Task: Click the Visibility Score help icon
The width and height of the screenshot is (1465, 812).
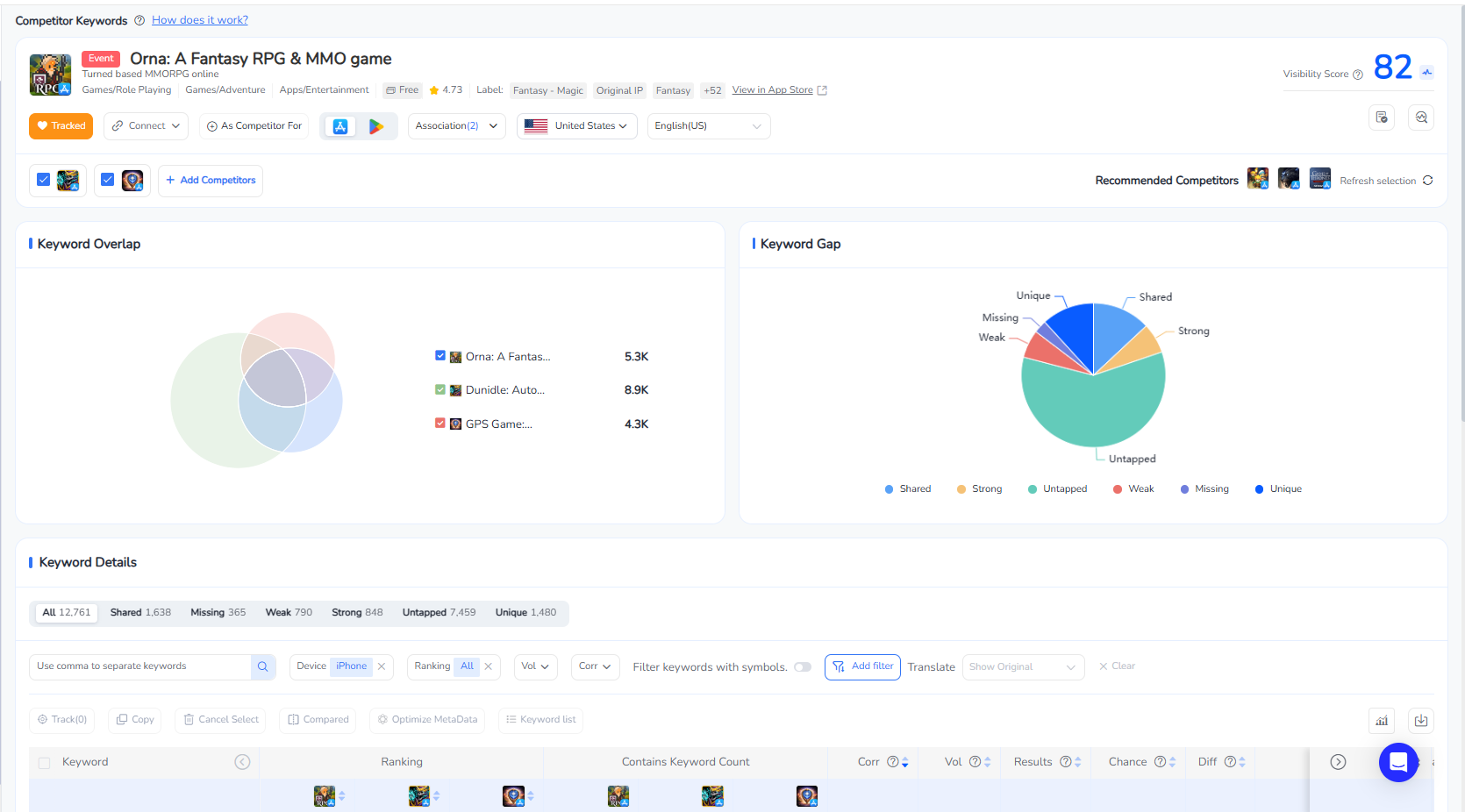Action: coord(1358,75)
